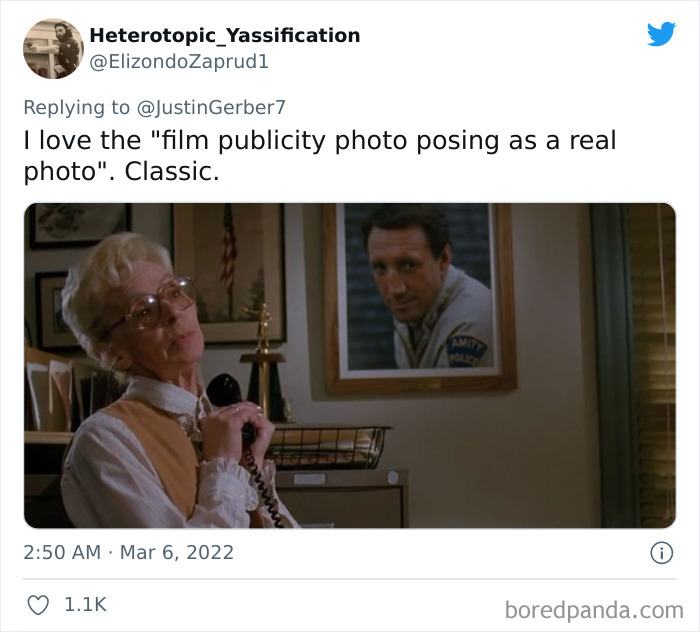Click the tweet text mentioning publicity photo

coord(320,155)
